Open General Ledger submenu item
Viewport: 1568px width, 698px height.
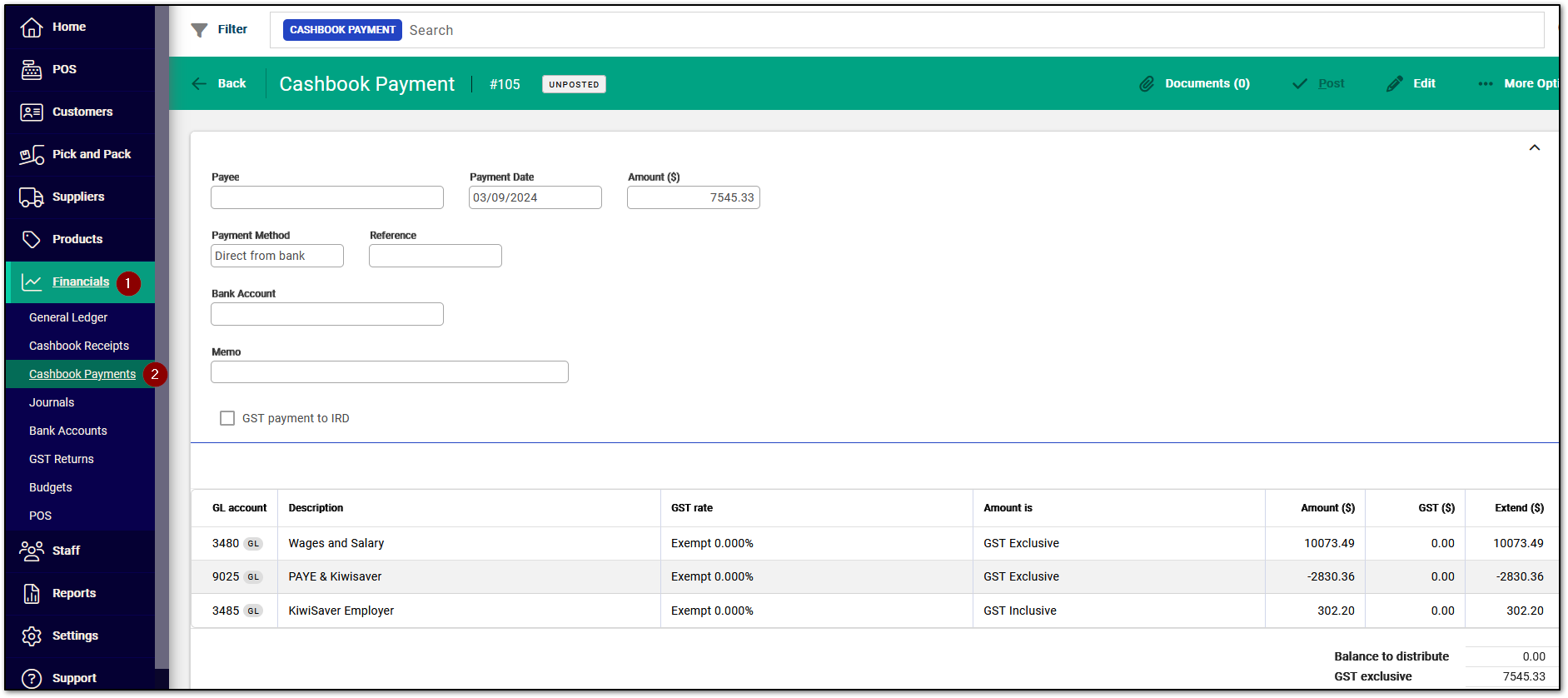[68, 317]
